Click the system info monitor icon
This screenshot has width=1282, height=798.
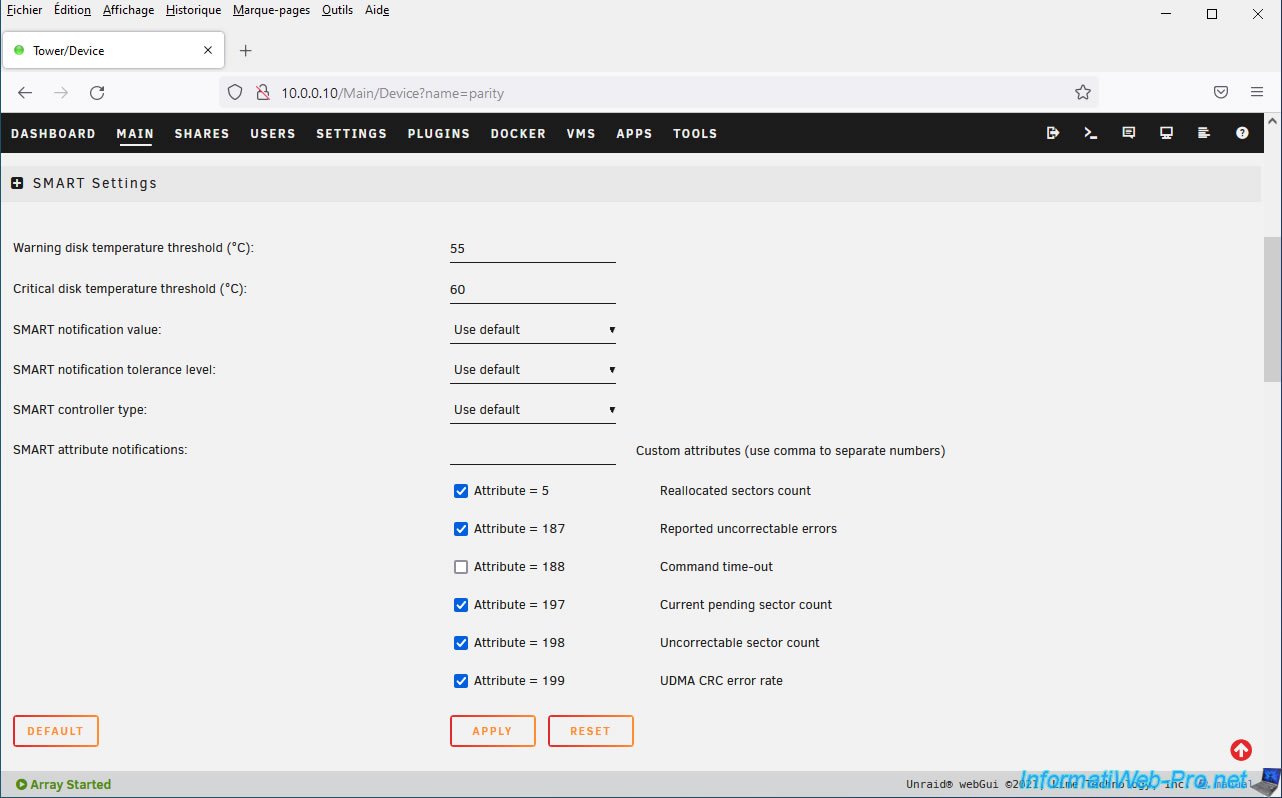1166,133
